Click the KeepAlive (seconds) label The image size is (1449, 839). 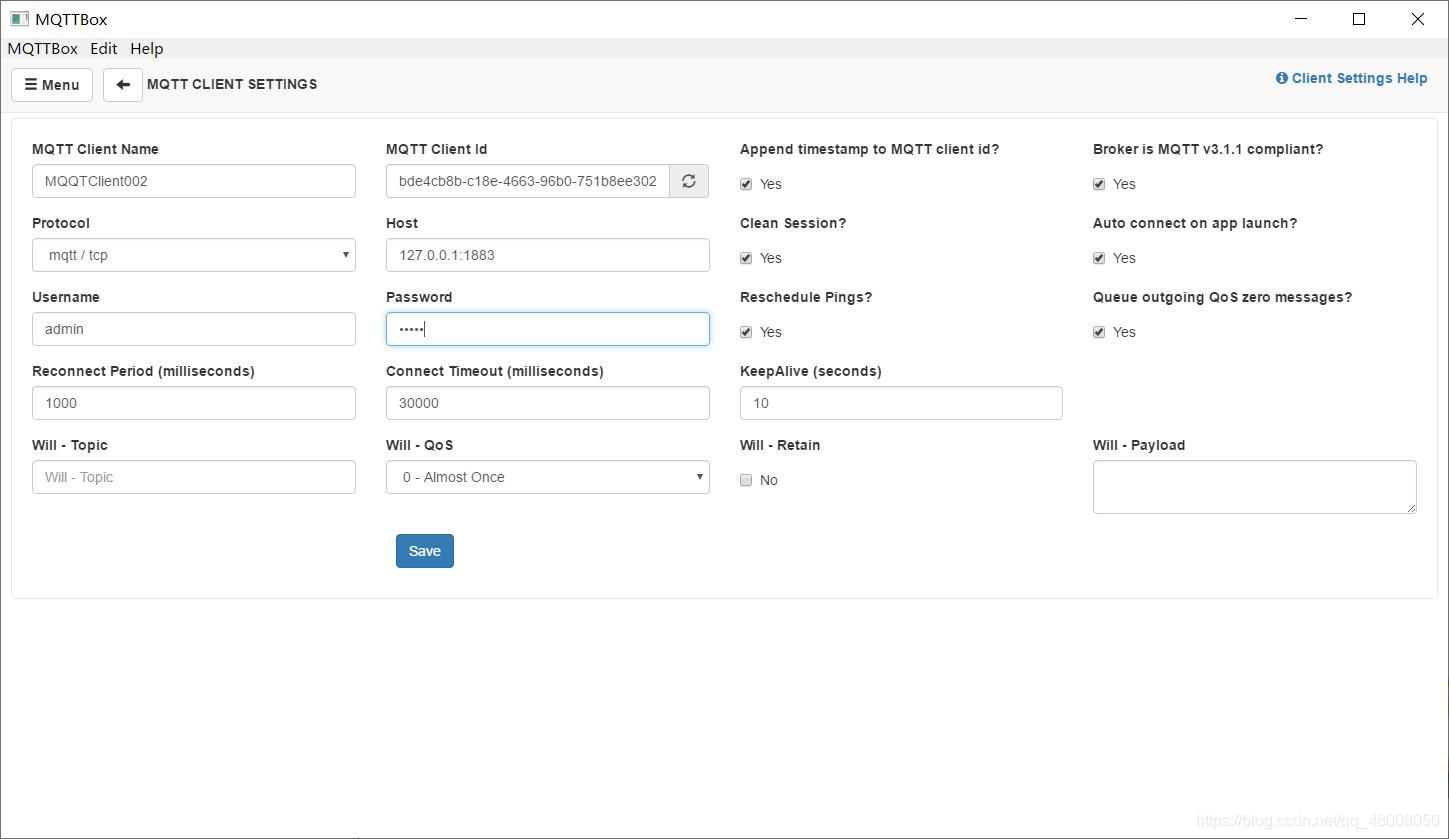[811, 371]
